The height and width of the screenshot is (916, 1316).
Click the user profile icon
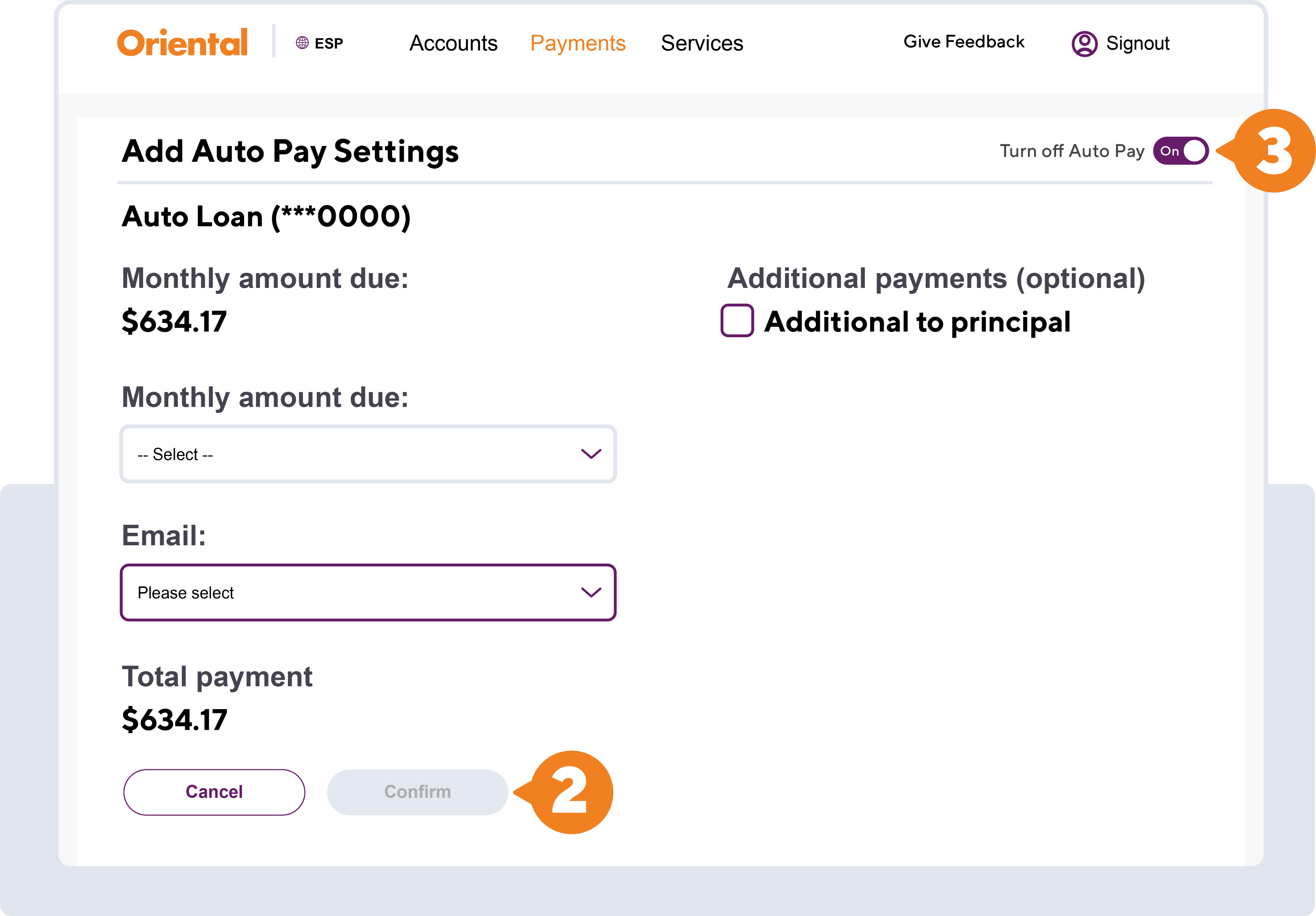coord(1084,44)
